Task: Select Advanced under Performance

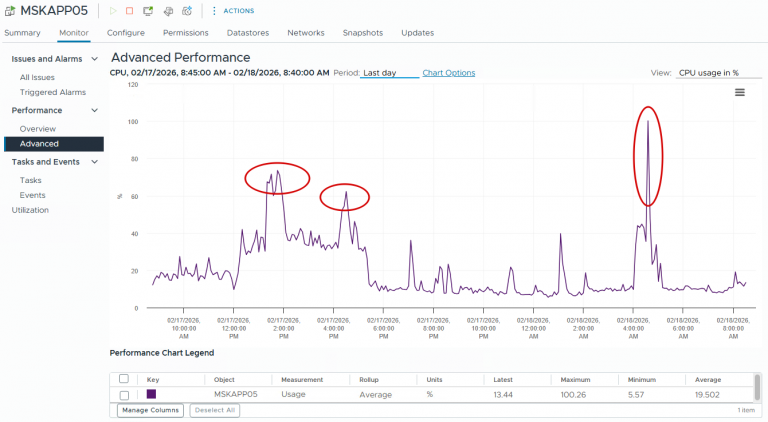Action: point(54,143)
